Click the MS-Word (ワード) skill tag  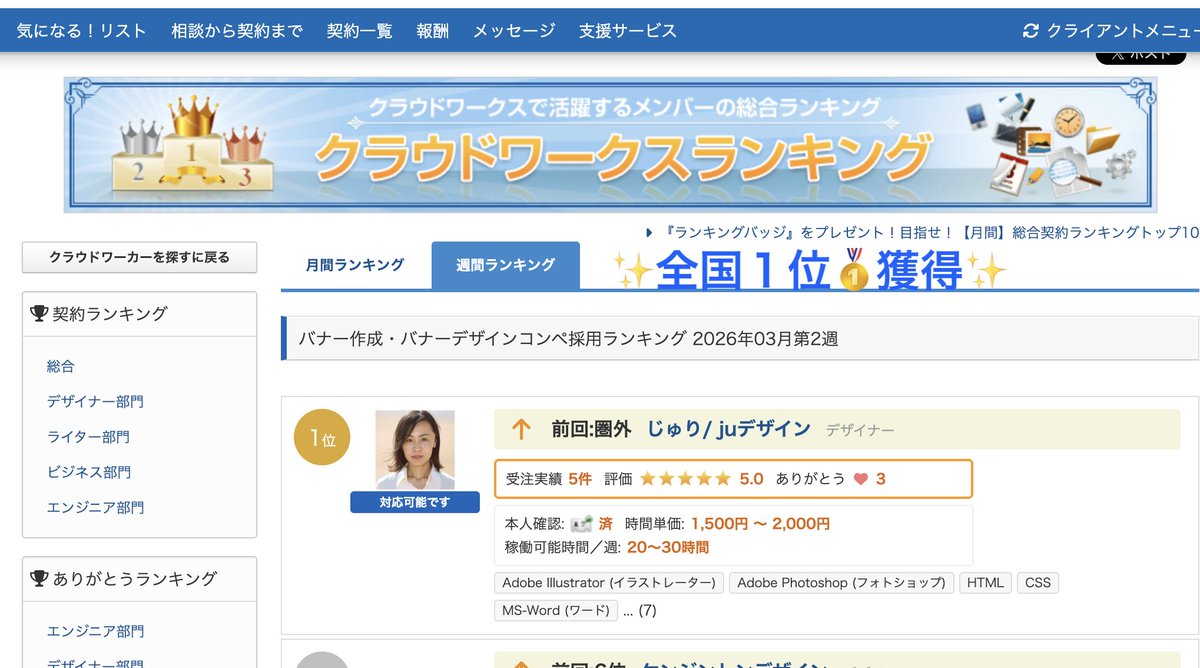(x=556, y=610)
